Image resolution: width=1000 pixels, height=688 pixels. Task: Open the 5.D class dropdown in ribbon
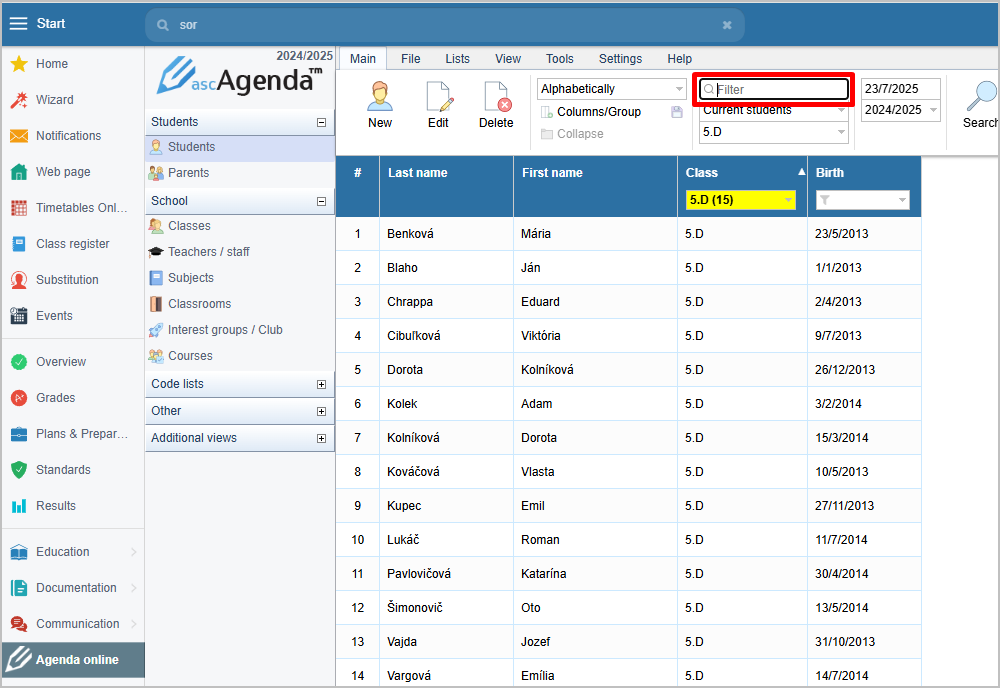point(774,132)
